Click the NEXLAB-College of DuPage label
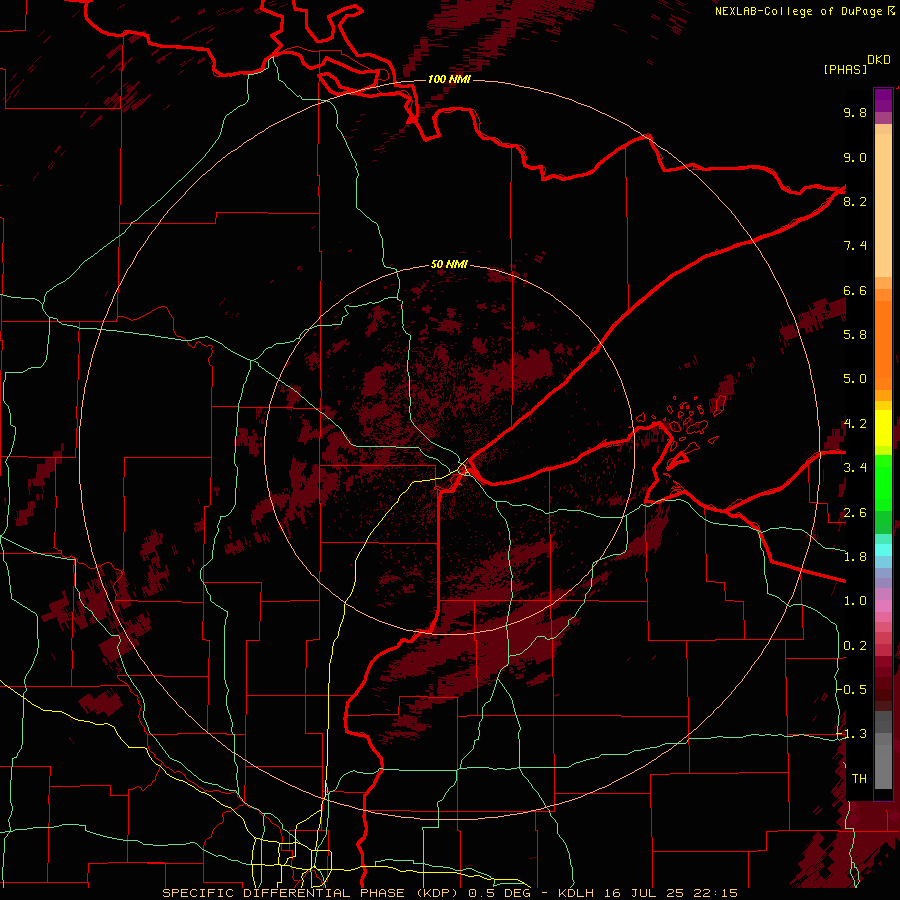The height and width of the screenshot is (900, 900). pos(804,11)
